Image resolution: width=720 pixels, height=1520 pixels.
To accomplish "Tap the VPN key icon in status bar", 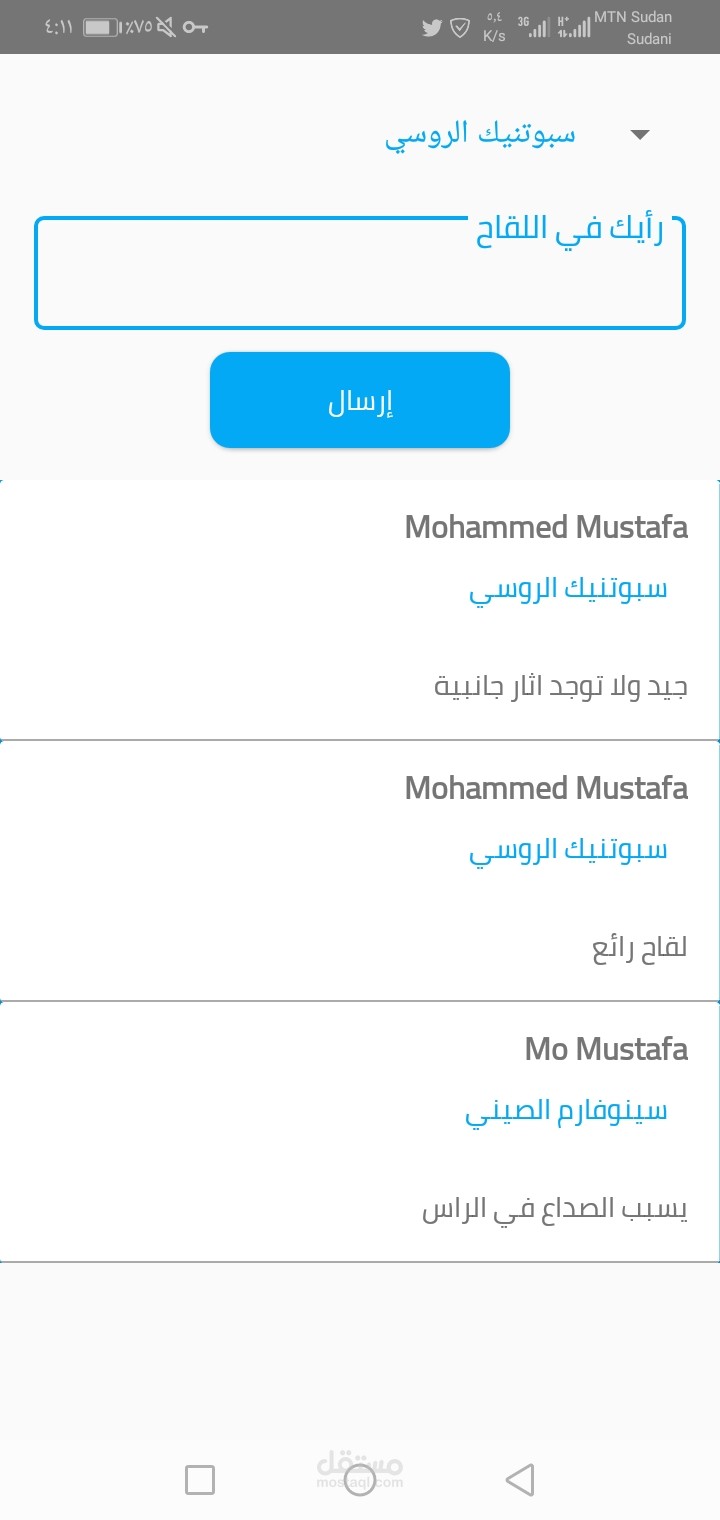I will [x=195, y=27].
